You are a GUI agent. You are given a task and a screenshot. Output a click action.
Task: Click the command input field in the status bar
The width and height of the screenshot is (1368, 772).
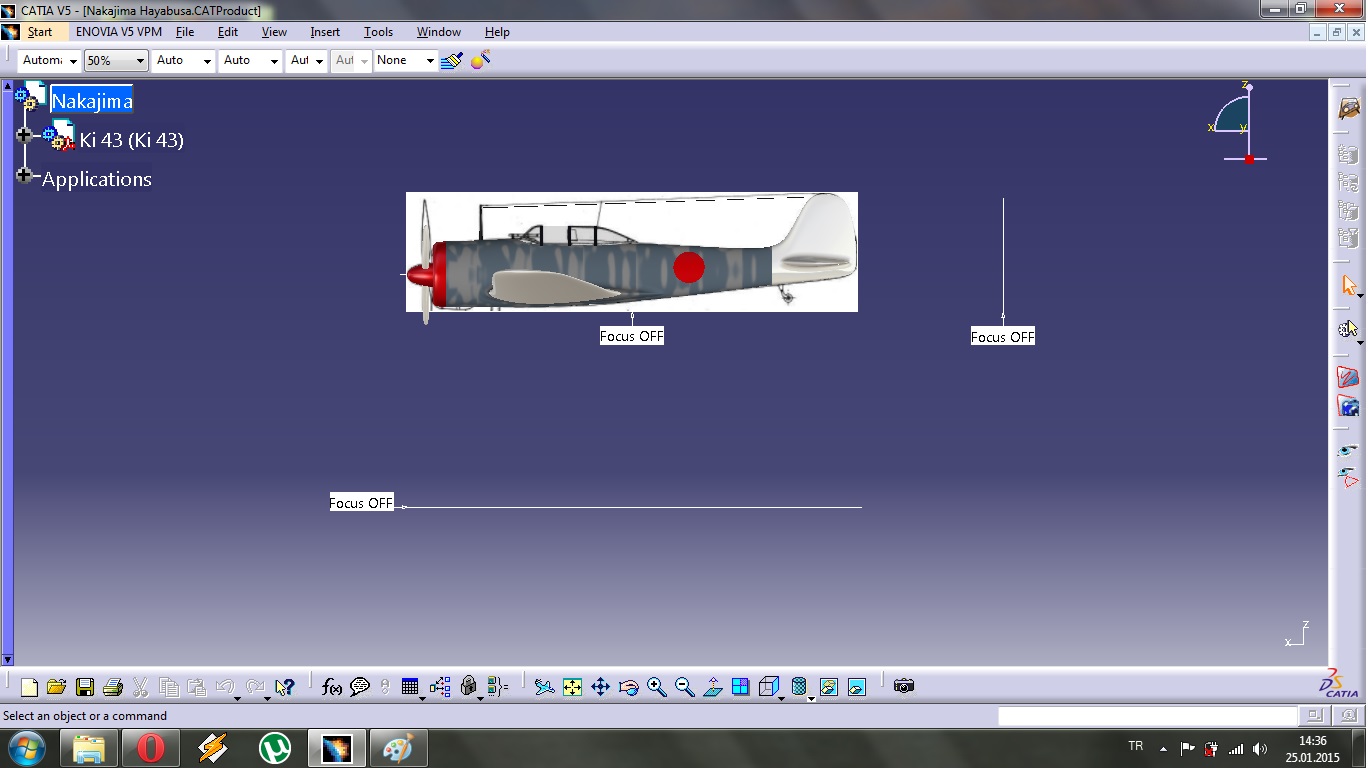click(1147, 716)
